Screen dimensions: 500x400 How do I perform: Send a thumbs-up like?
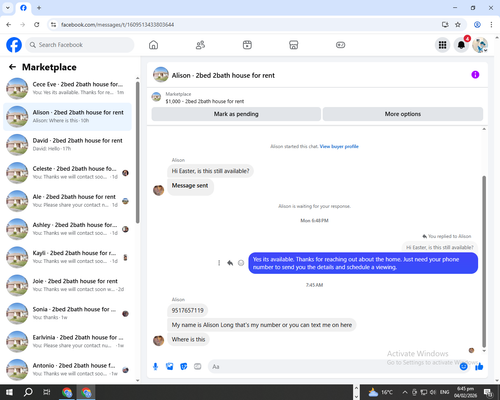(x=479, y=367)
